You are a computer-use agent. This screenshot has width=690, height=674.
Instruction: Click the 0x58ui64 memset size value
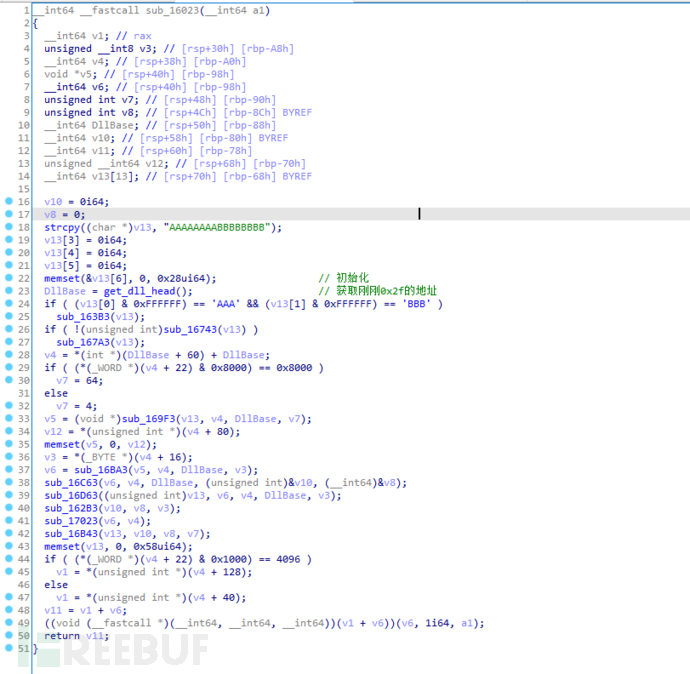click(157, 546)
